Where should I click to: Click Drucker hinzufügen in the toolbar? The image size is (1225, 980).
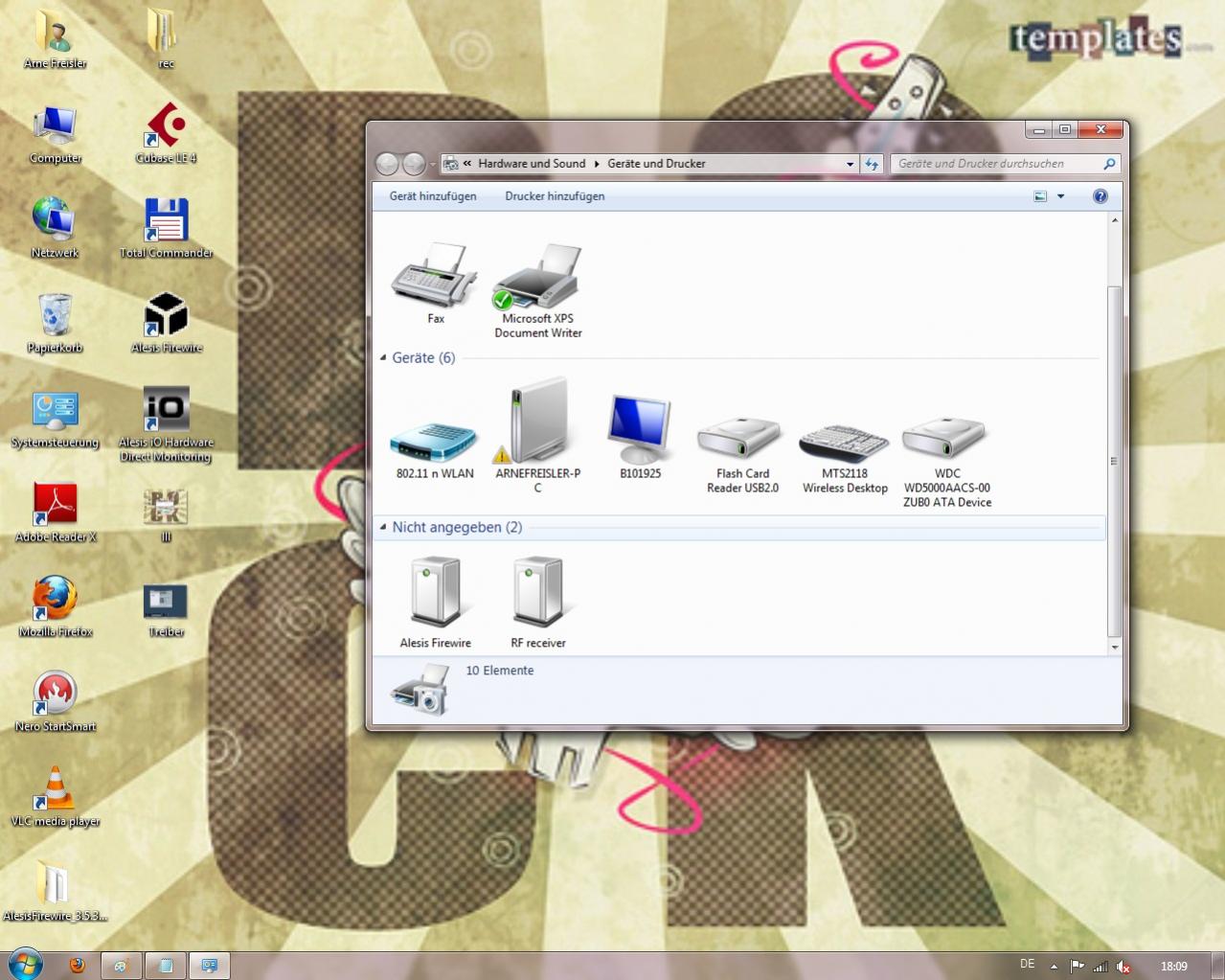click(555, 196)
